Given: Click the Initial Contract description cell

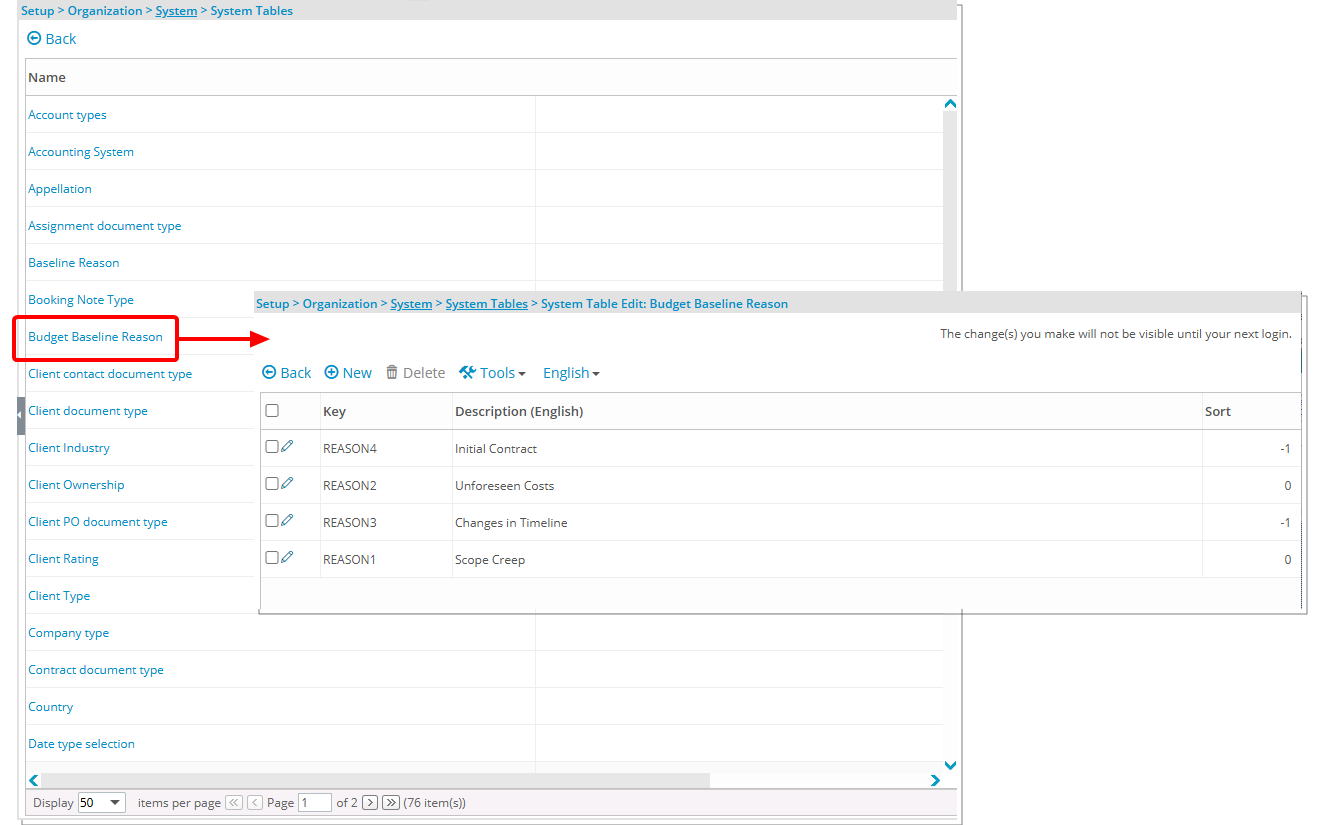Looking at the screenshot, I should click(496, 449).
